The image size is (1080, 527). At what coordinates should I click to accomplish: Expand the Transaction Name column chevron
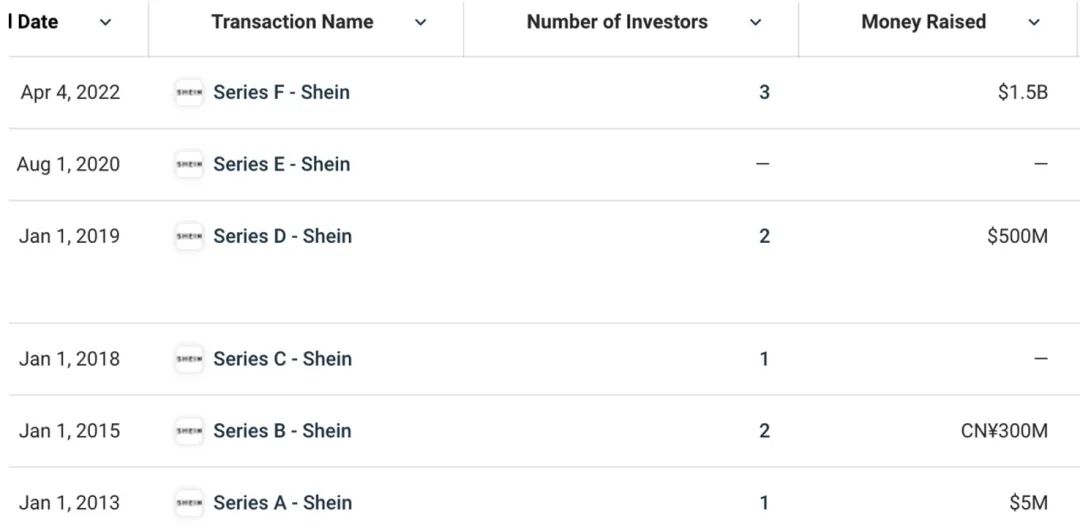(x=420, y=23)
